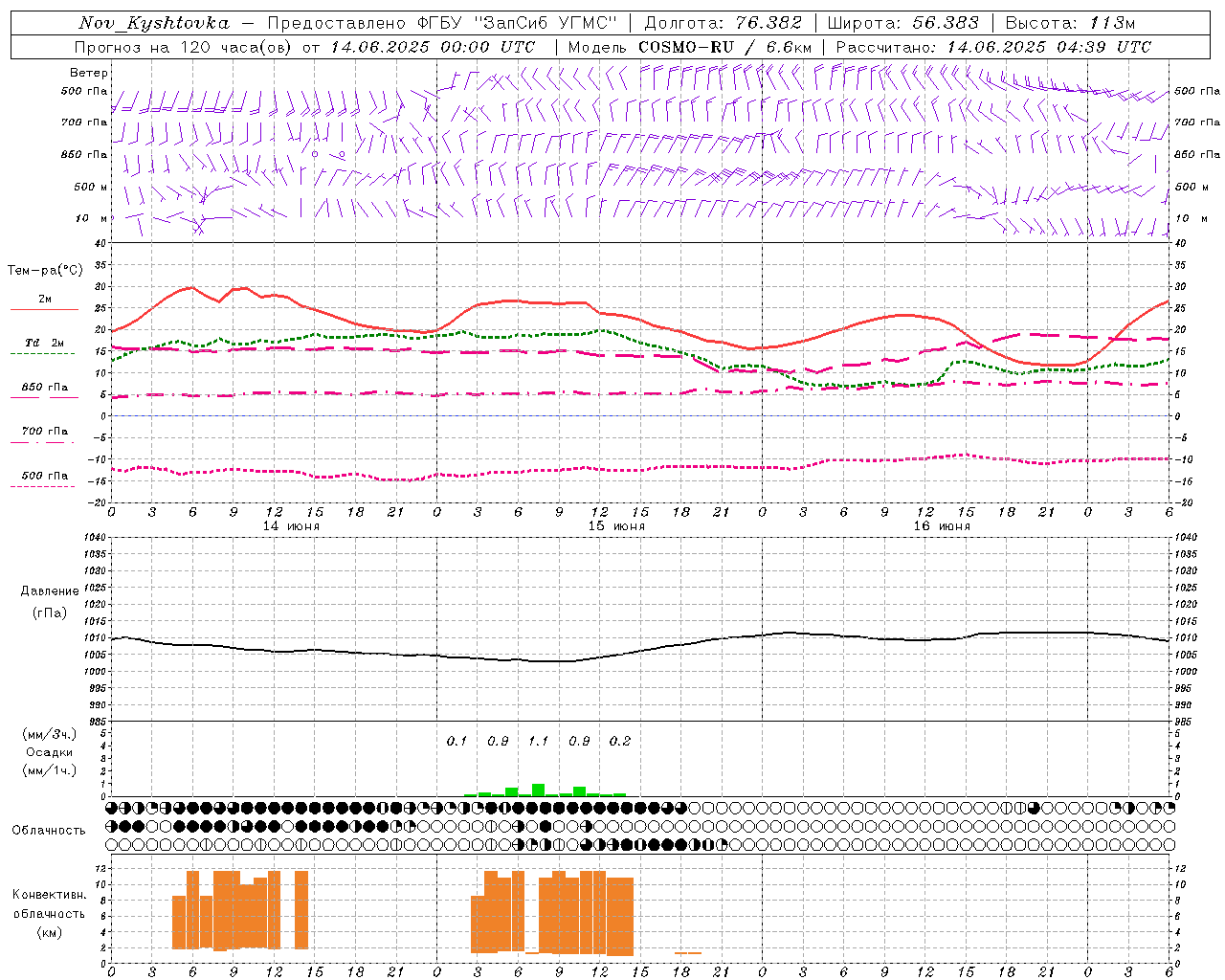Screen dimensions: 1225x980
Task: Click the '500 м' wind level label on left
Action: click(91, 187)
